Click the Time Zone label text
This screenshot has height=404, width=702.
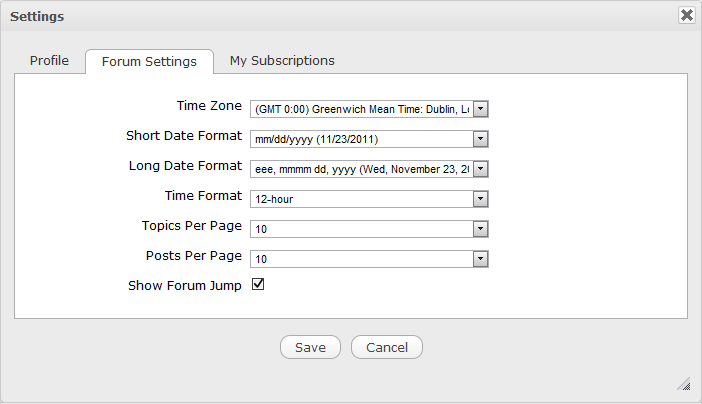click(208, 105)
